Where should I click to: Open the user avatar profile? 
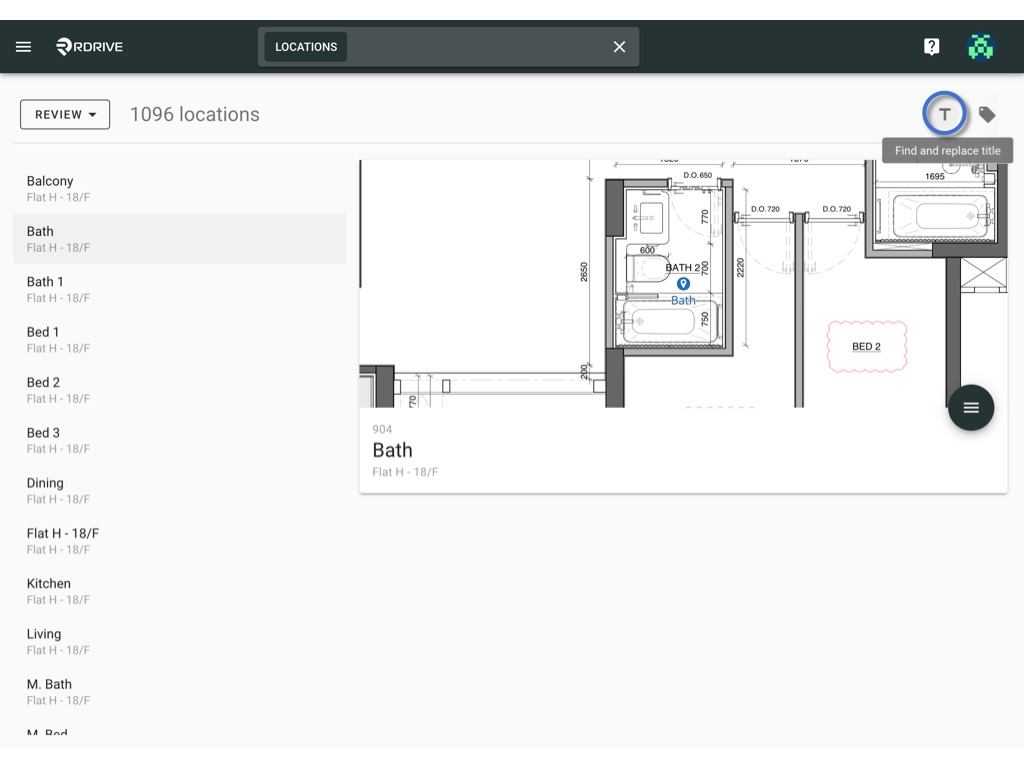[980, 46]
